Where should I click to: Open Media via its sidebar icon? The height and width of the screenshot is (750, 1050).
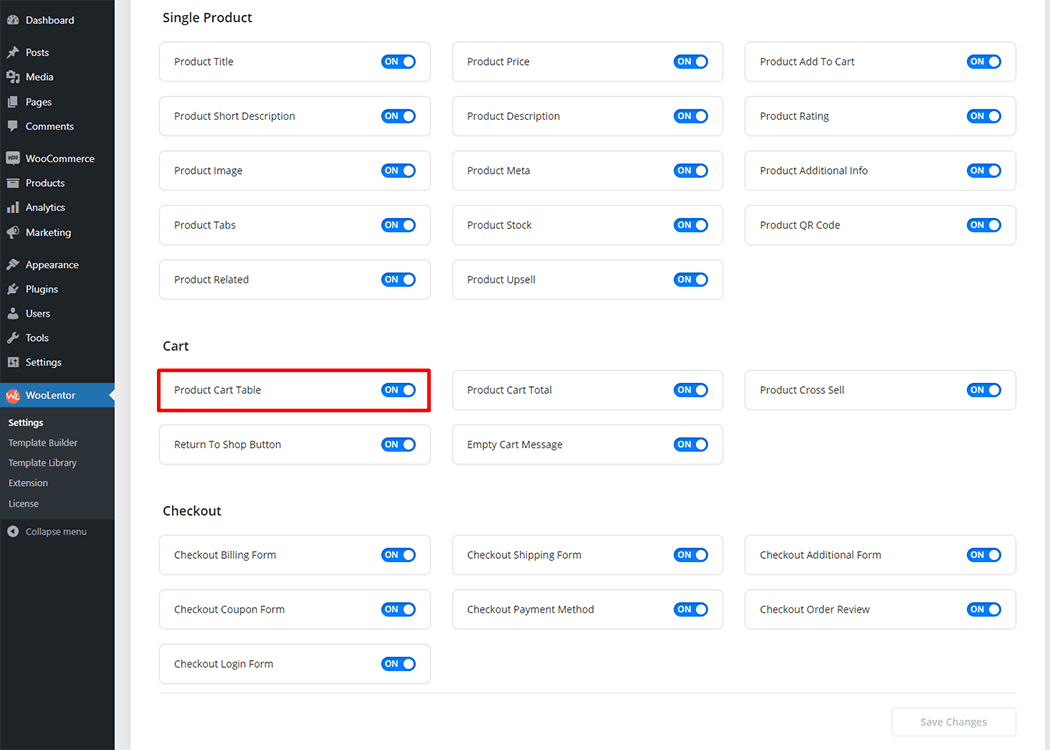click(13, 77)
